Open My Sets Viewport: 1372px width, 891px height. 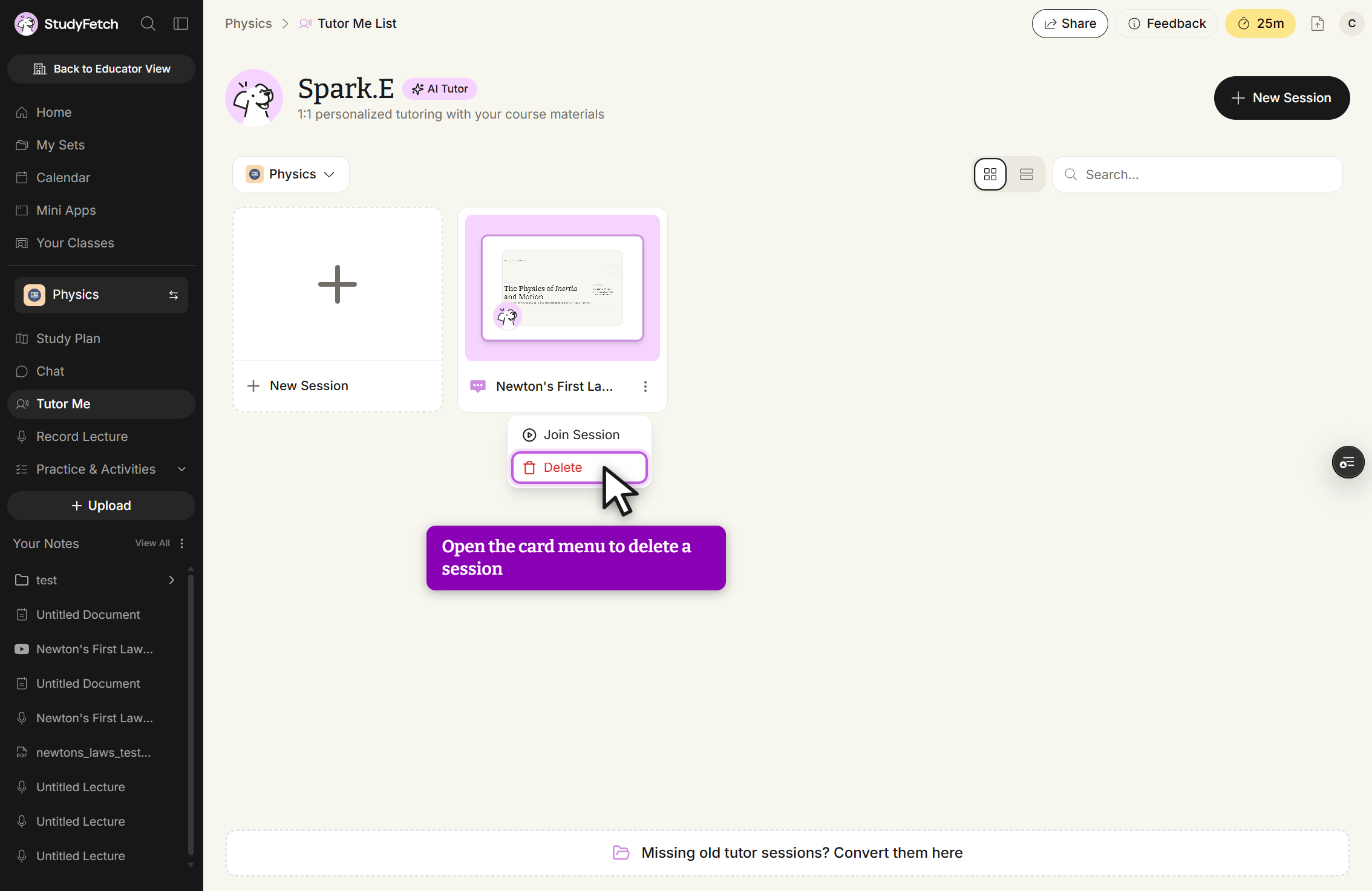101,145
